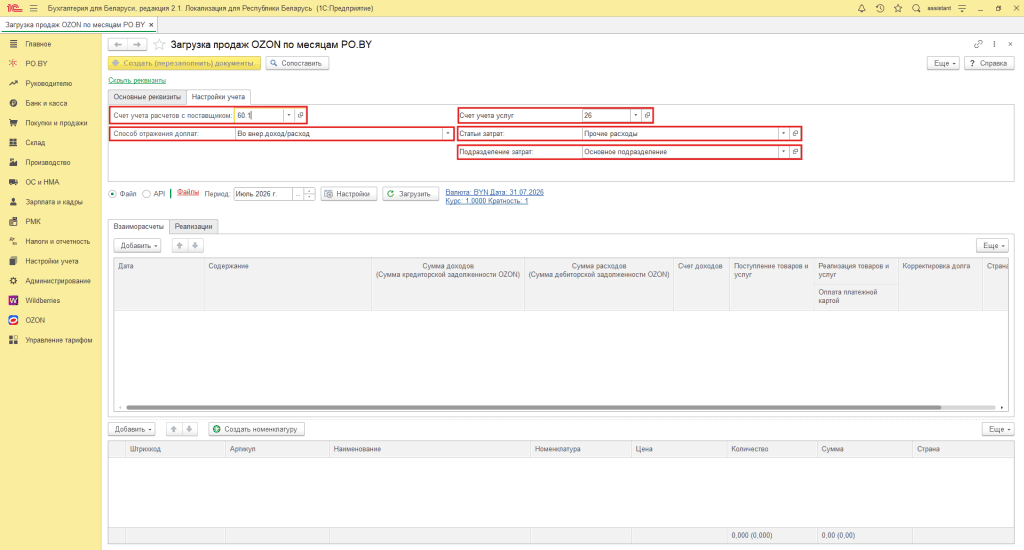Open lower Добавить dropdown above barcode table
Image resolution: width=1024 pixels, height=550 pixels.
[131, 429]
